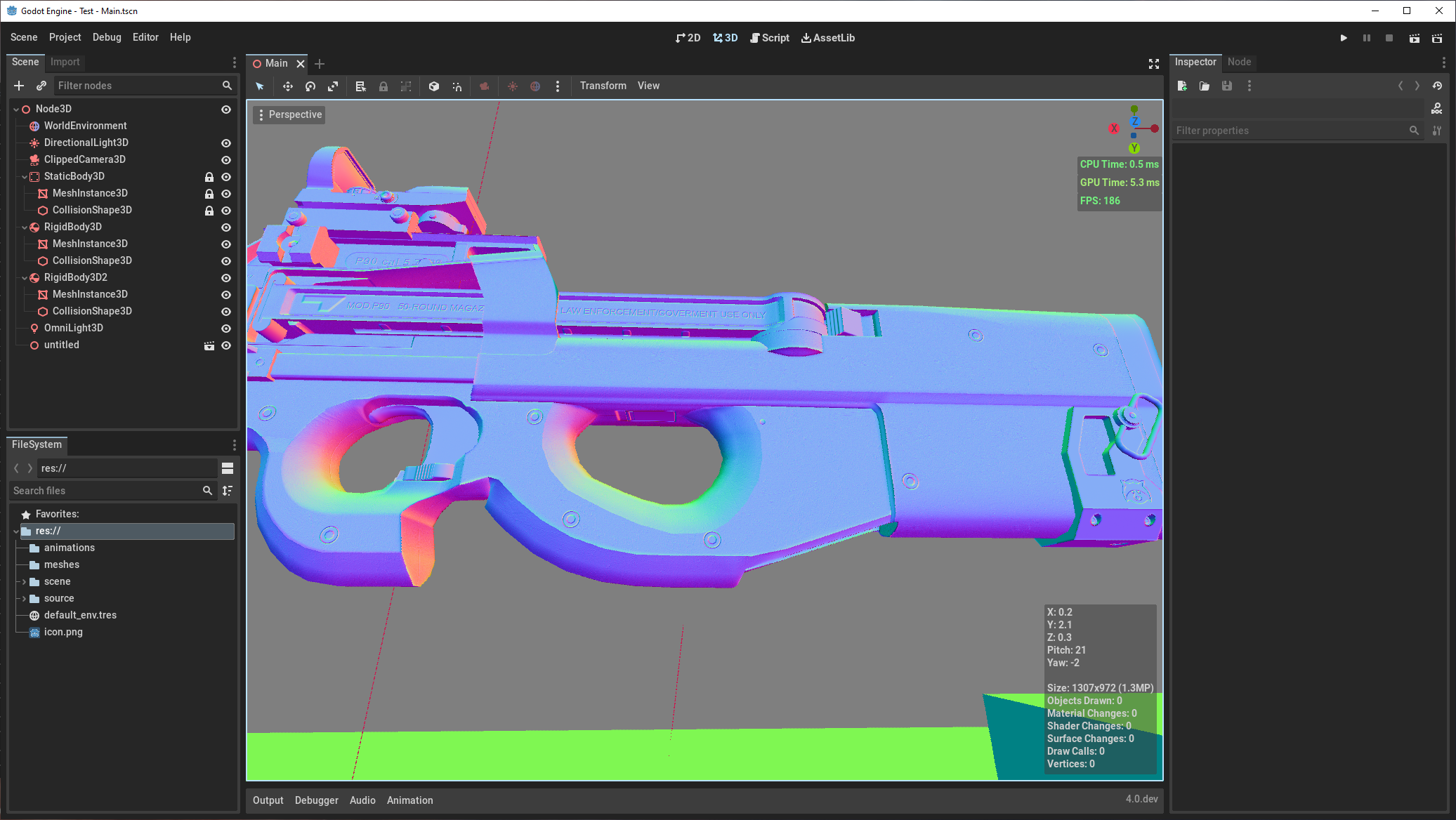Open the Perspective view menu

(289, 114)
